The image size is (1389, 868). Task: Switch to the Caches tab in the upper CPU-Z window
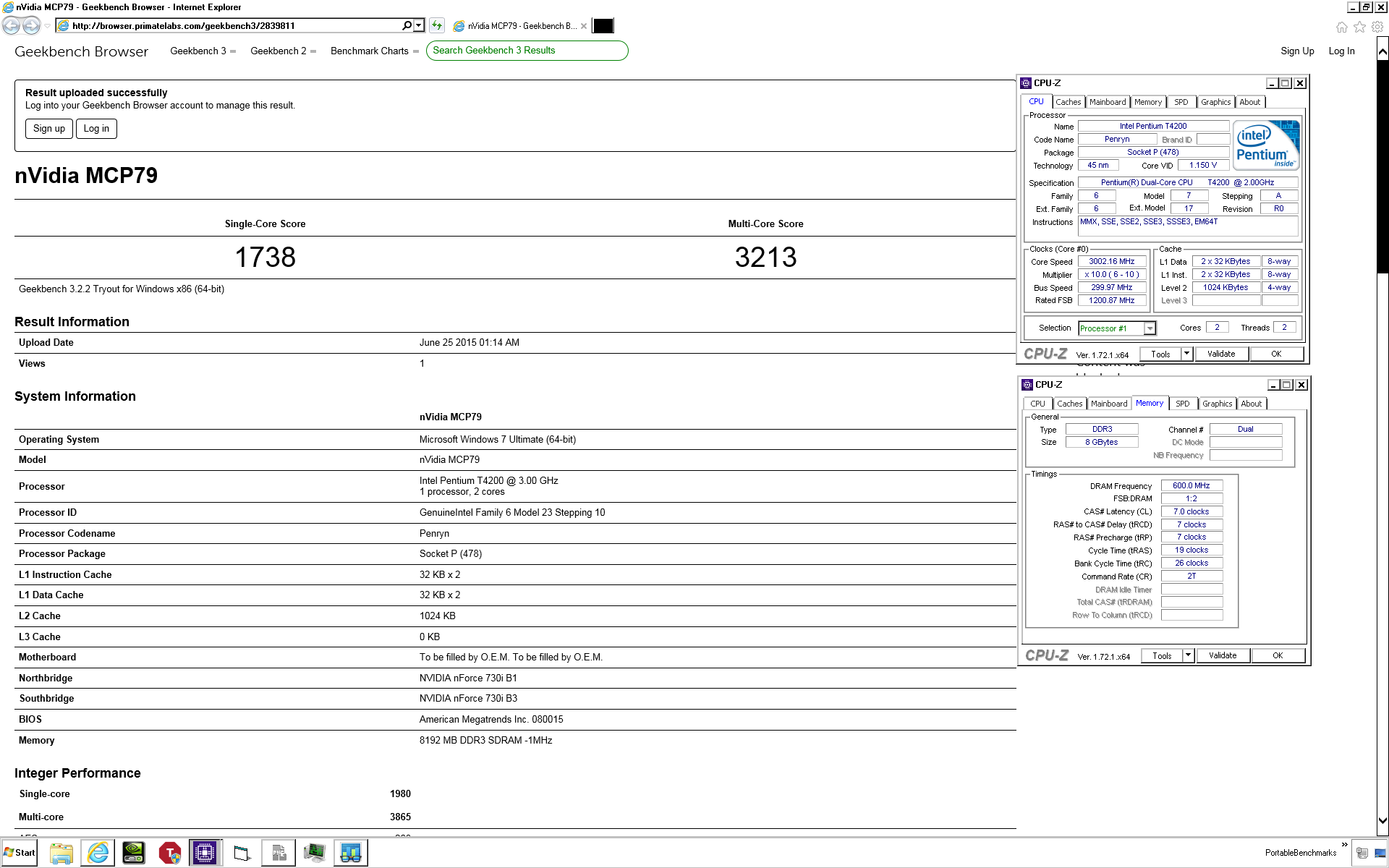(1068, 102)
